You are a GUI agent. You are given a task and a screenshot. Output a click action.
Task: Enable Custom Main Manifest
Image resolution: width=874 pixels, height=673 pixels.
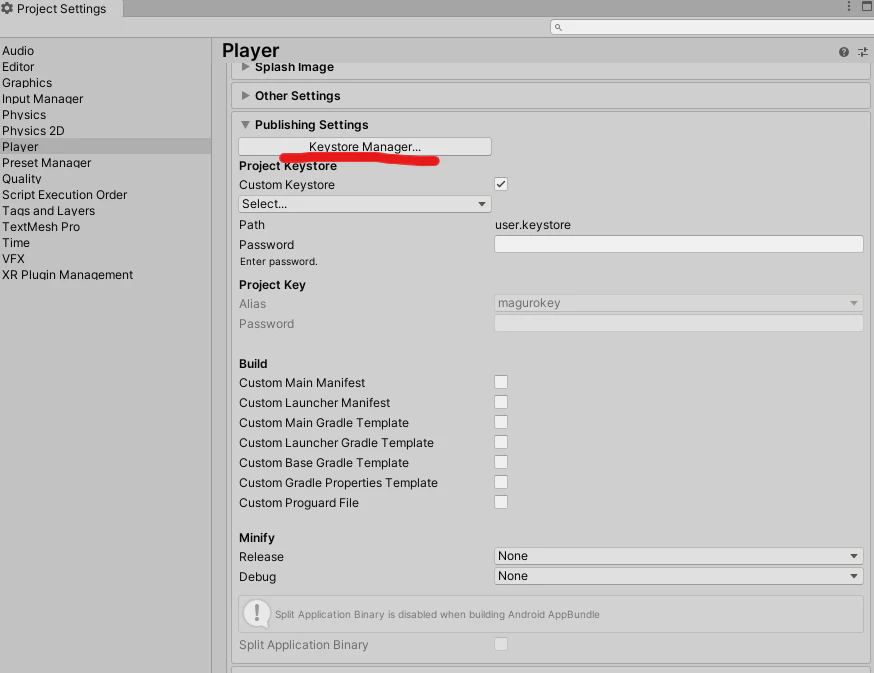point(501,383)
